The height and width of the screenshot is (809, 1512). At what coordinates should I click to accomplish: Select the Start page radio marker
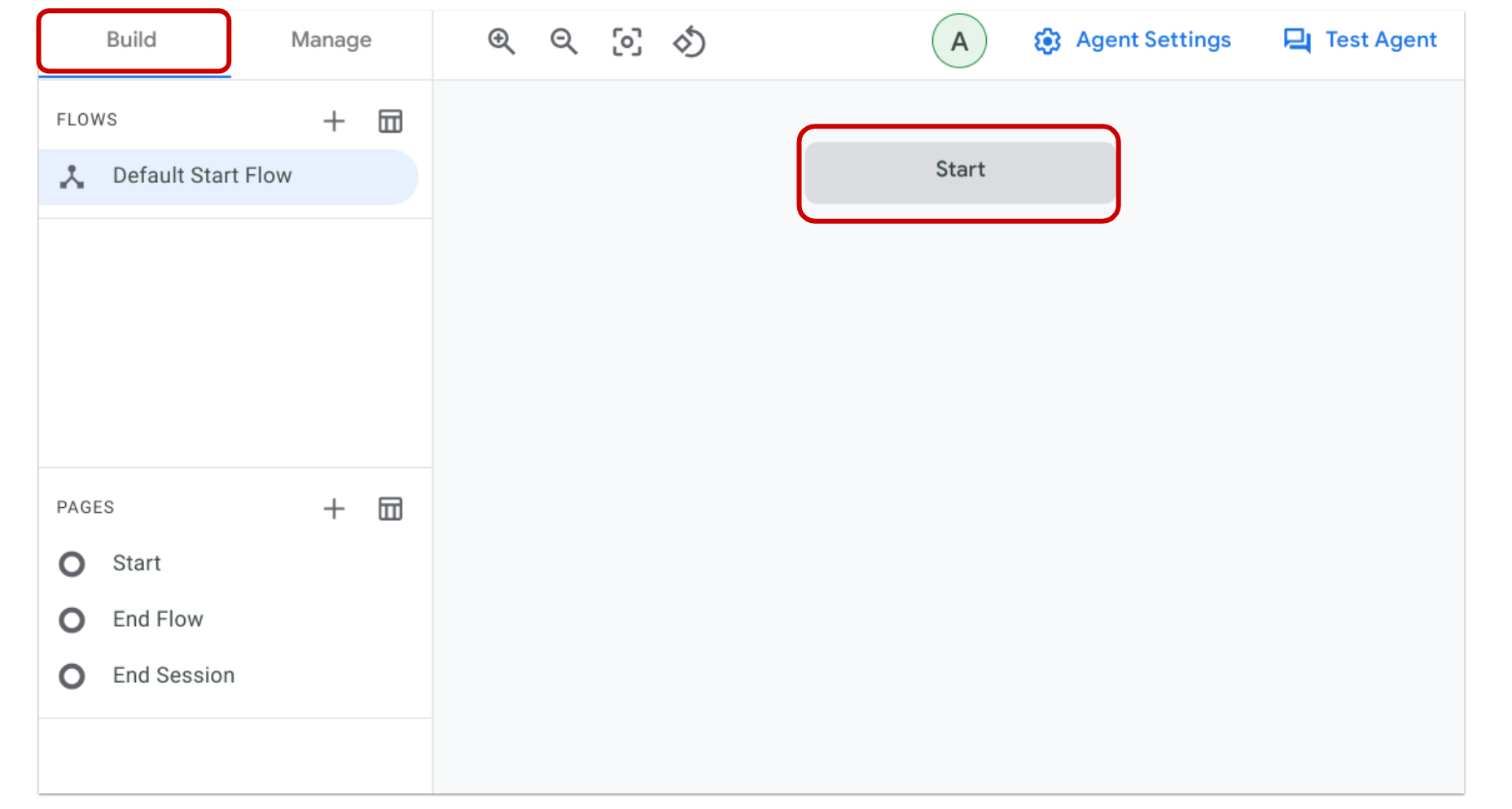click(72, 563)
